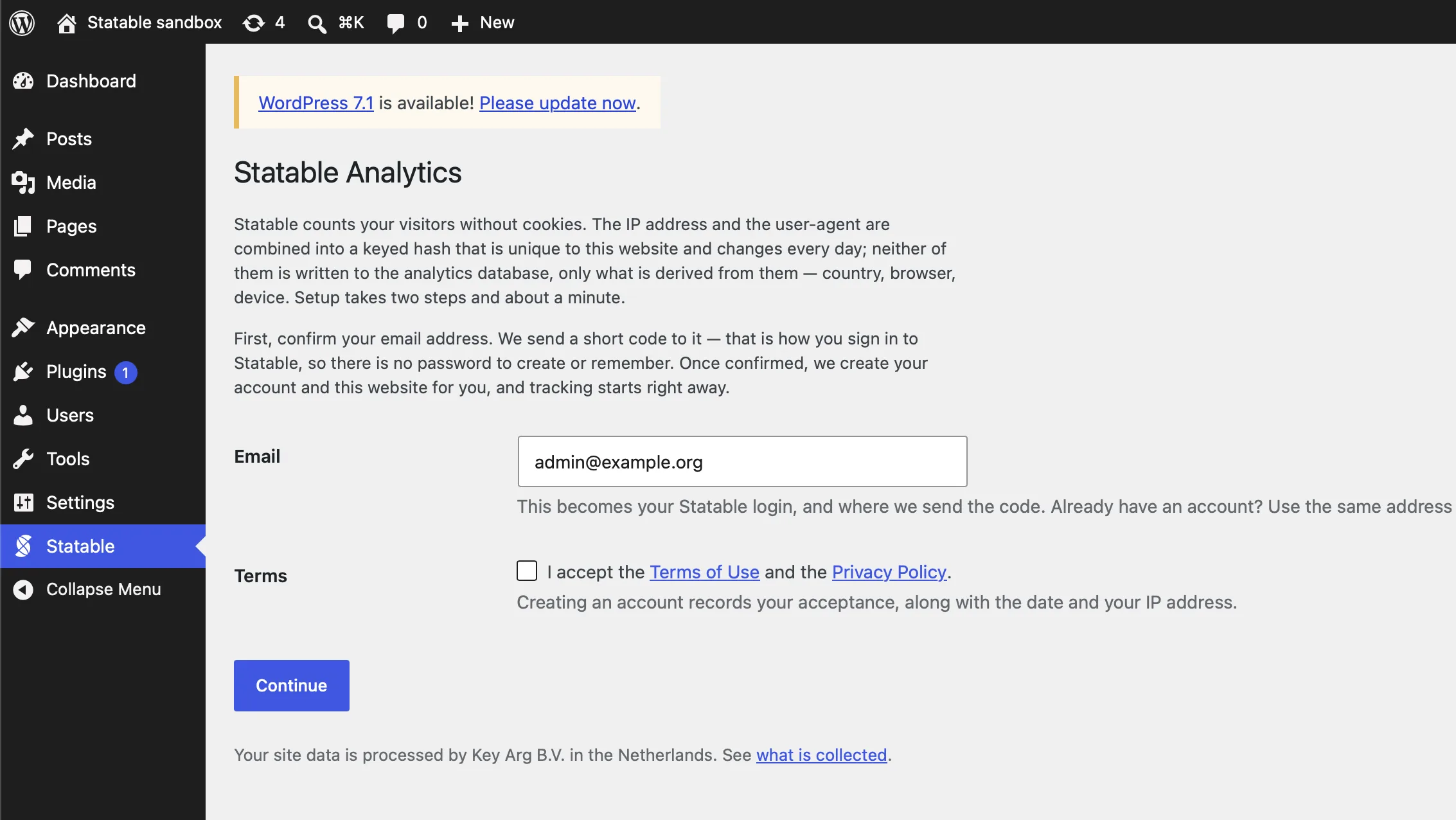Follow the what is collected link
Viewport: 1456px width, 820px height.
(x=821, y=755)
